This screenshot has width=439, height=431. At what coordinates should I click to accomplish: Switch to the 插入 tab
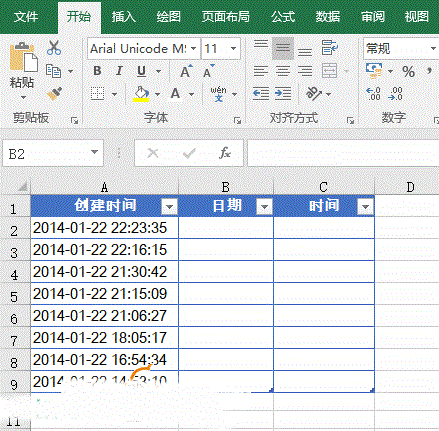[124, 17]
